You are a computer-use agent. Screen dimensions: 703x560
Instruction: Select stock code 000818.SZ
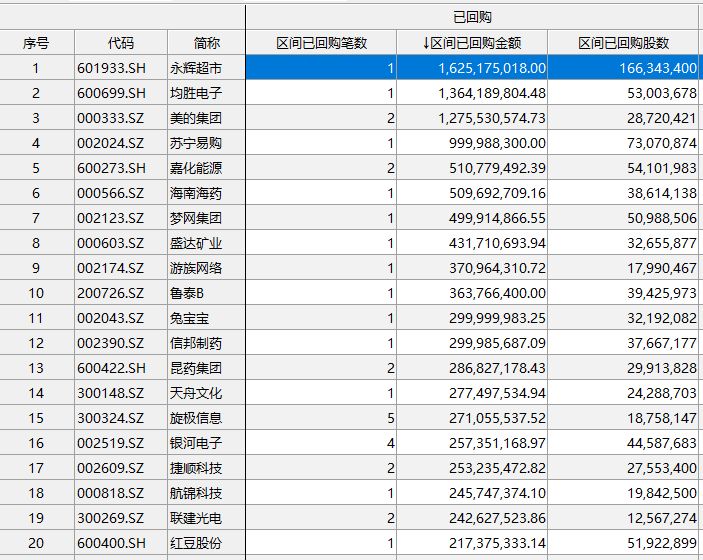[x=111, y=493]
